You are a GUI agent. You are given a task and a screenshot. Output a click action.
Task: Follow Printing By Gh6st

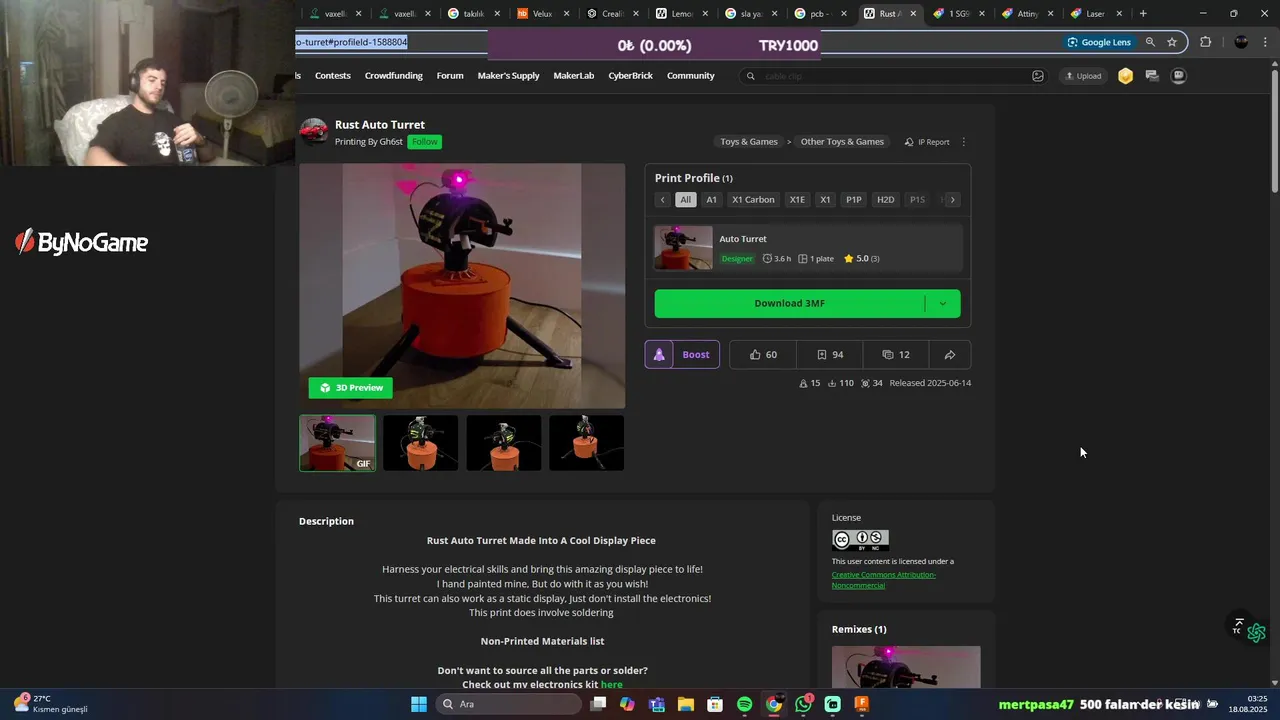pos(425,142)
